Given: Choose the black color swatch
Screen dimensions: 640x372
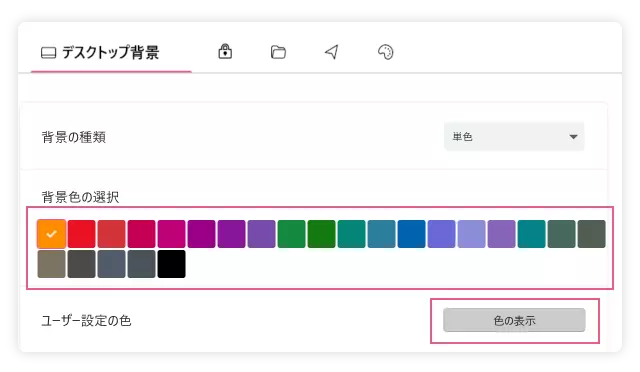Looking at the screenshot, I should tap(171, 264).
